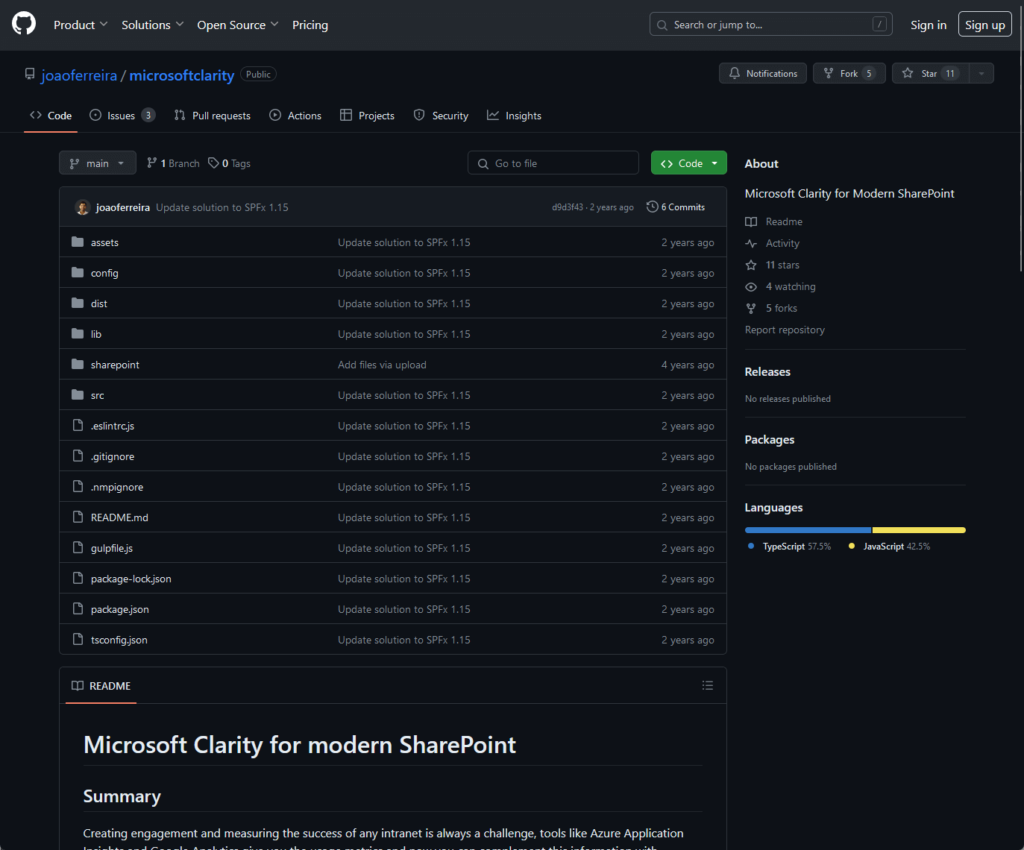1024x850 pixels.
Task: Click the commit history clock icon
Action: [652, 207]
